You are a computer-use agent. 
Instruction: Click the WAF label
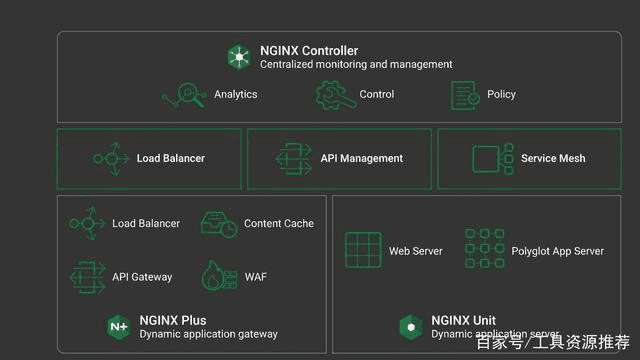coord(256,277)
